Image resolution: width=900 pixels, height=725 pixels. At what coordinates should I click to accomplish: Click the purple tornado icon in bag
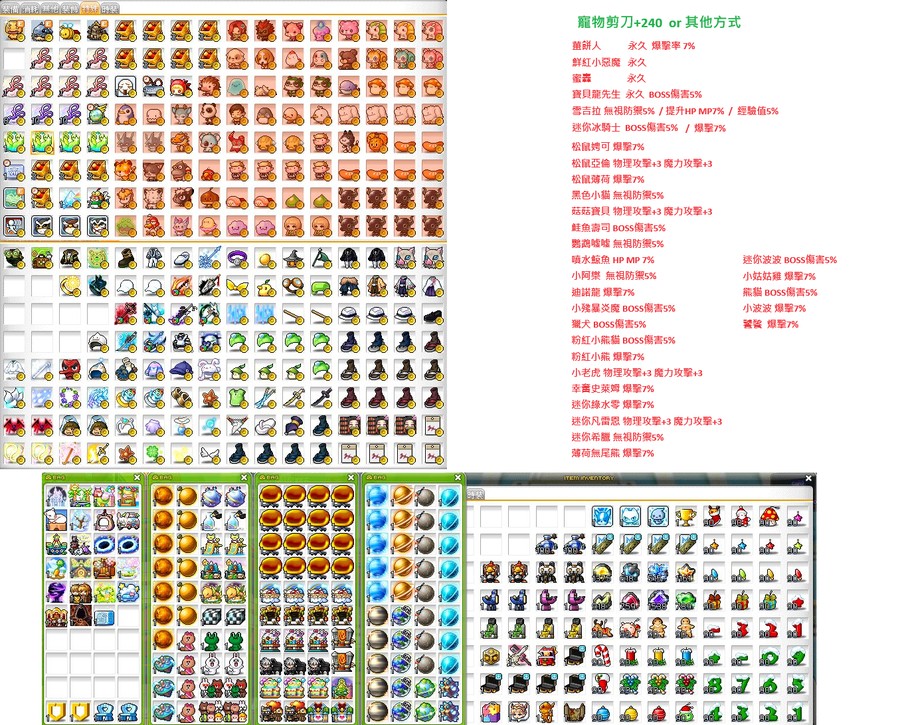point(56,592)
